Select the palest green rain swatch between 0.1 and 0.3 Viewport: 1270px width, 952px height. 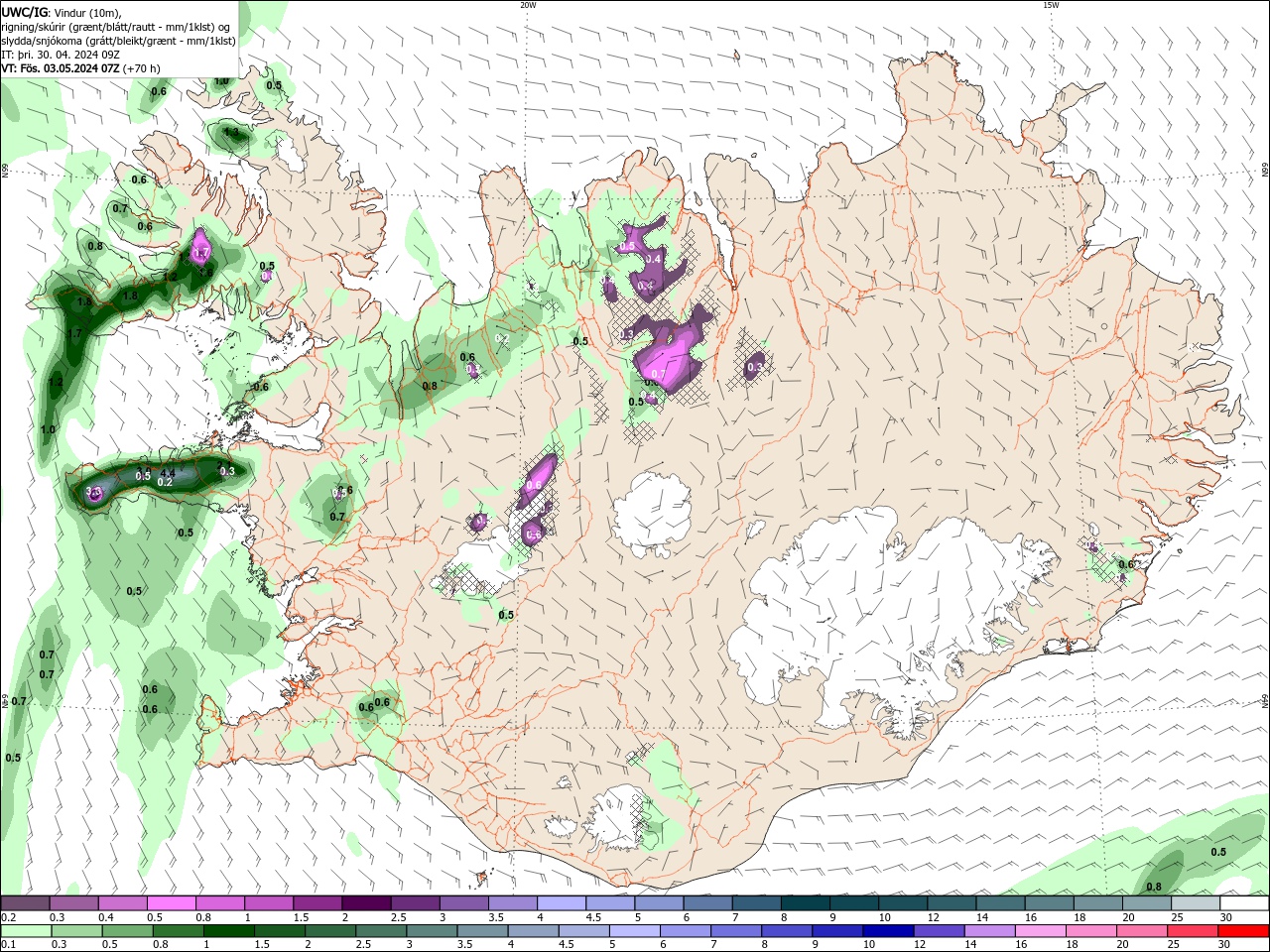click(x=26, y=931)
